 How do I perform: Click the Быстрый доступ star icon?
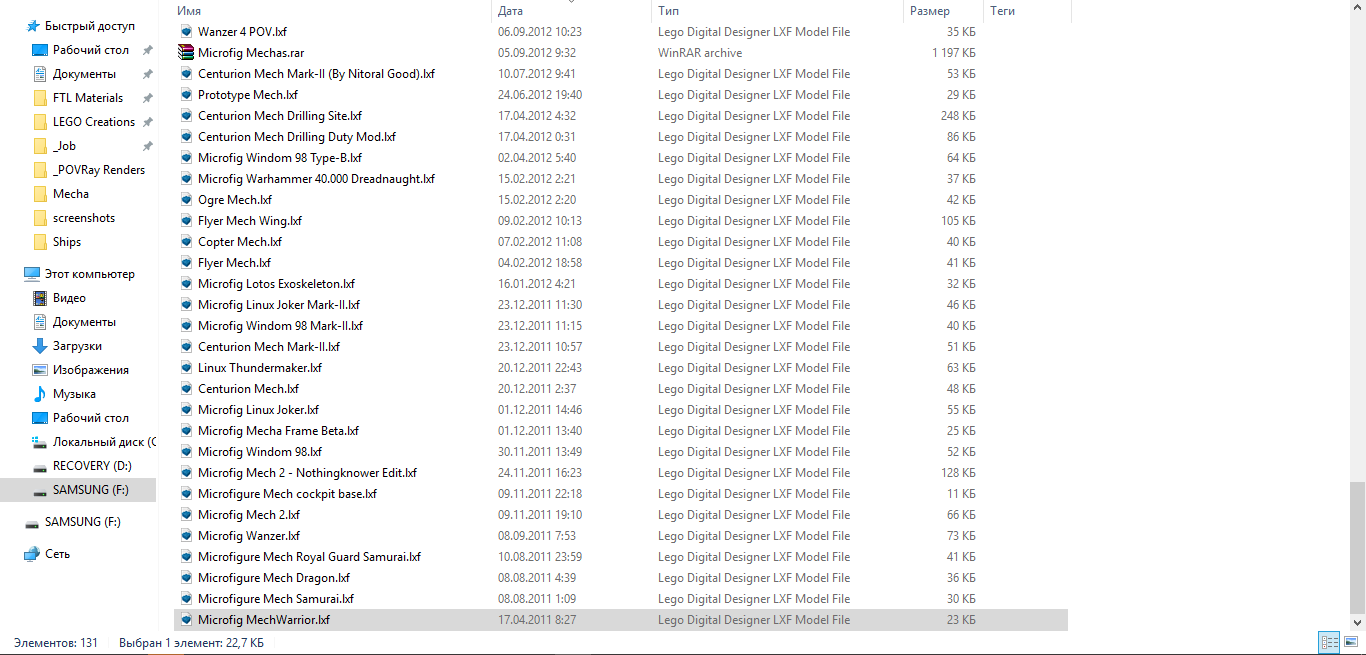tap(33, 26)
